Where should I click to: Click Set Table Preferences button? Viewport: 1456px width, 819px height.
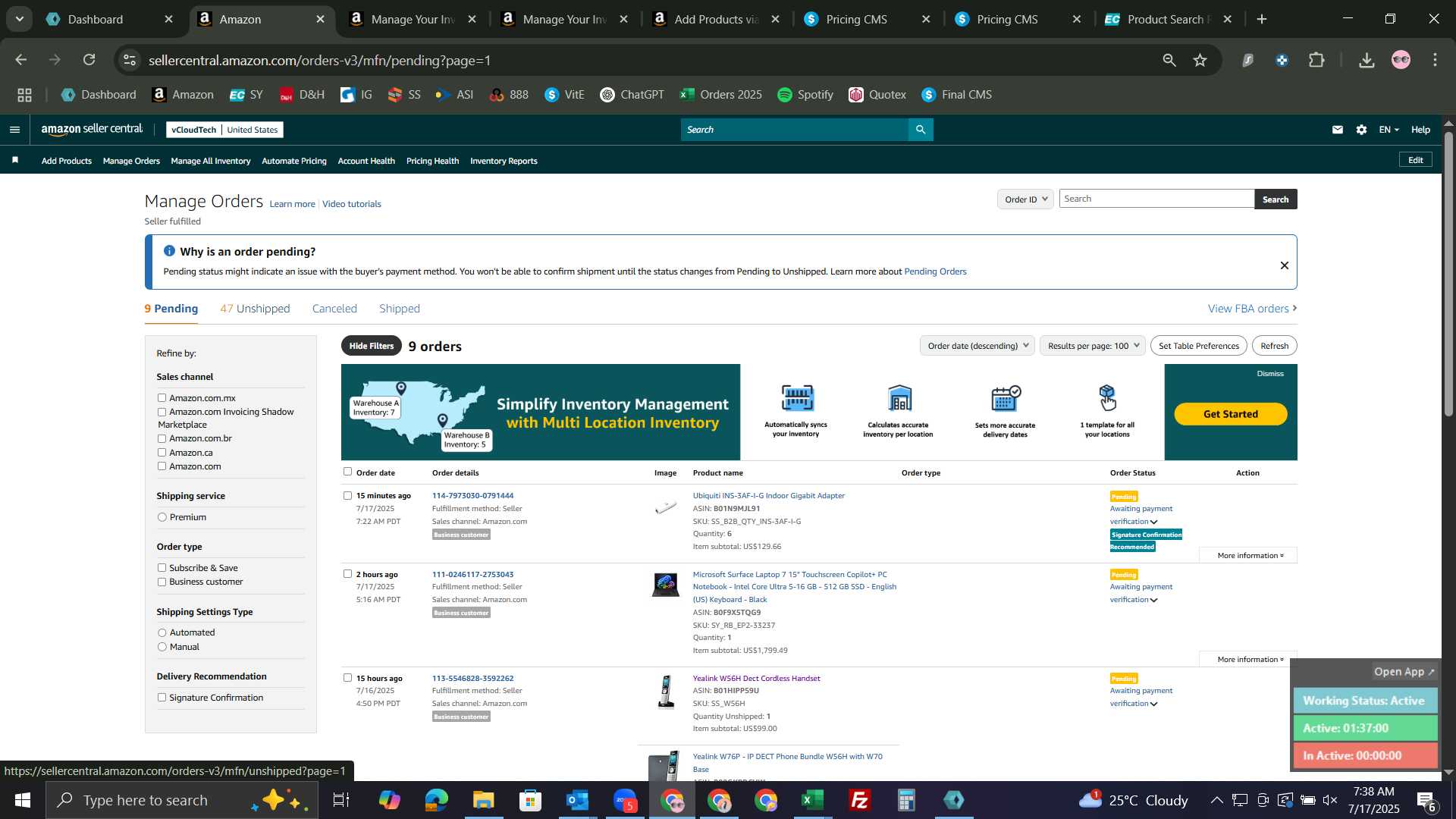(x=1198, y=346)
